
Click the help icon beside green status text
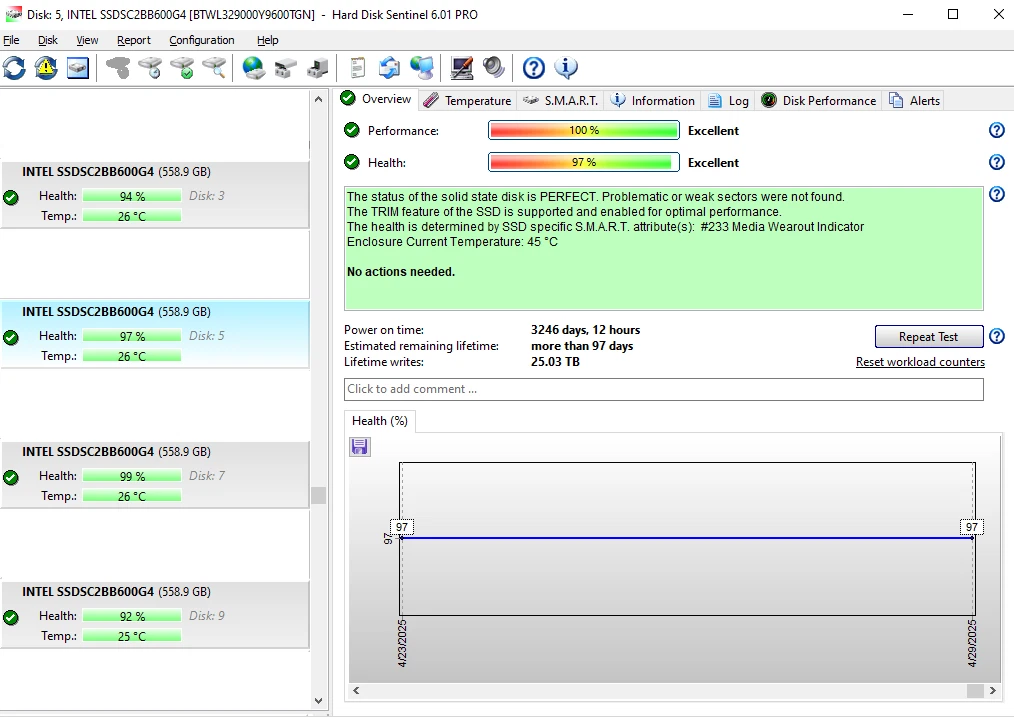point(997,194)
